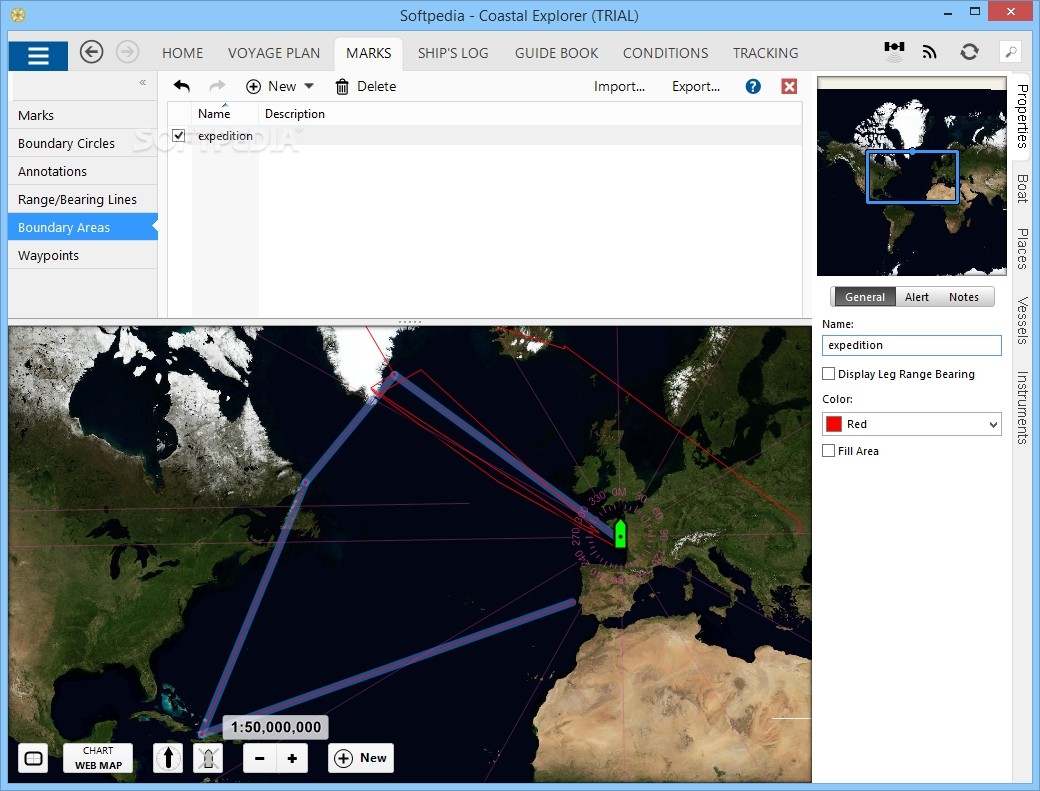The image size is (1040, 791).
Task: Select the expedition row name
Action: coord(225,135)
